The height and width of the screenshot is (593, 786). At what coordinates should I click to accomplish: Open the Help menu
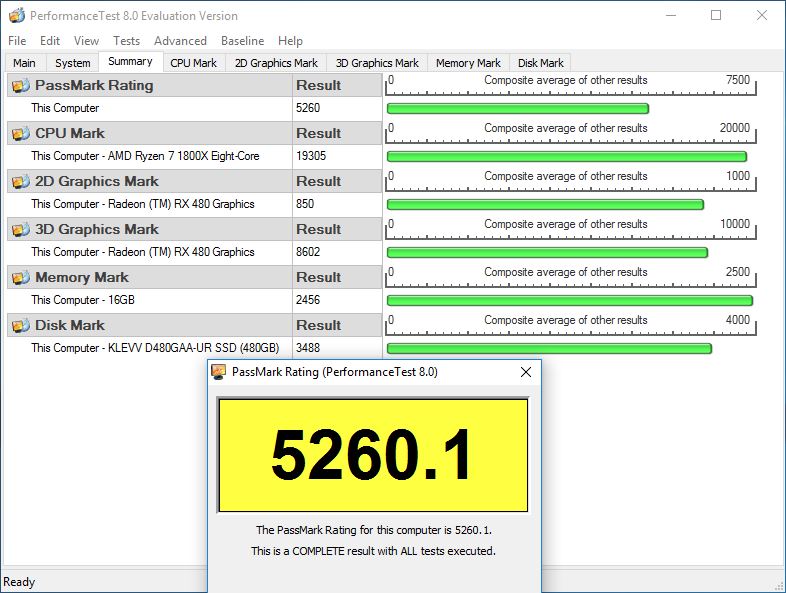click(290, 41)
